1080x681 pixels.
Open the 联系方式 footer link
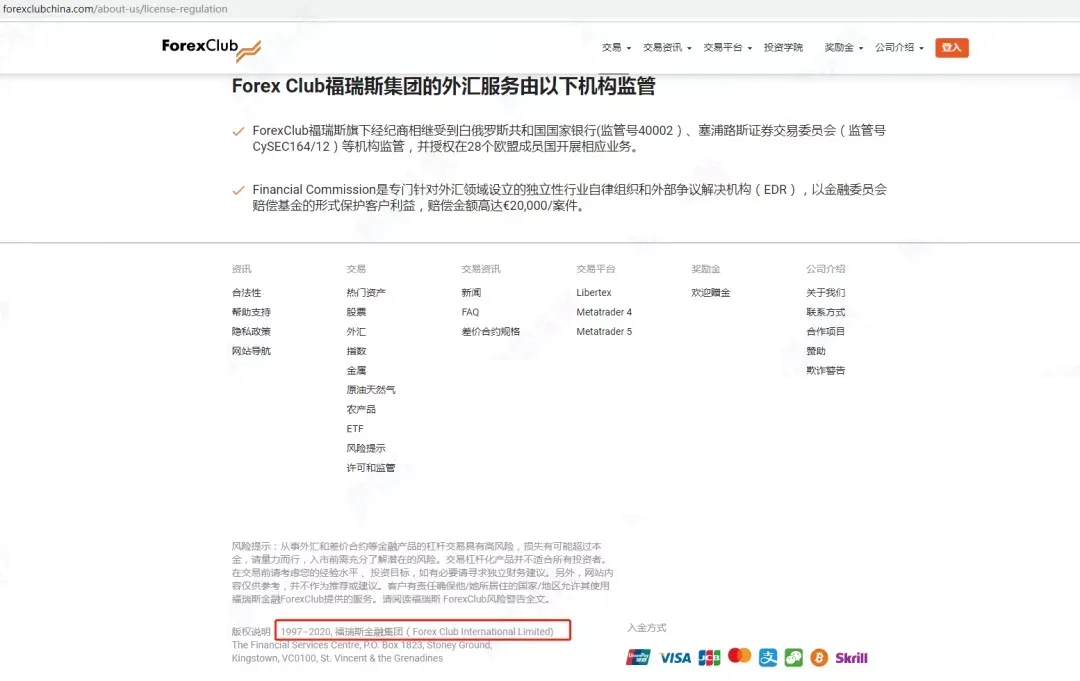(x=826, y=312)
